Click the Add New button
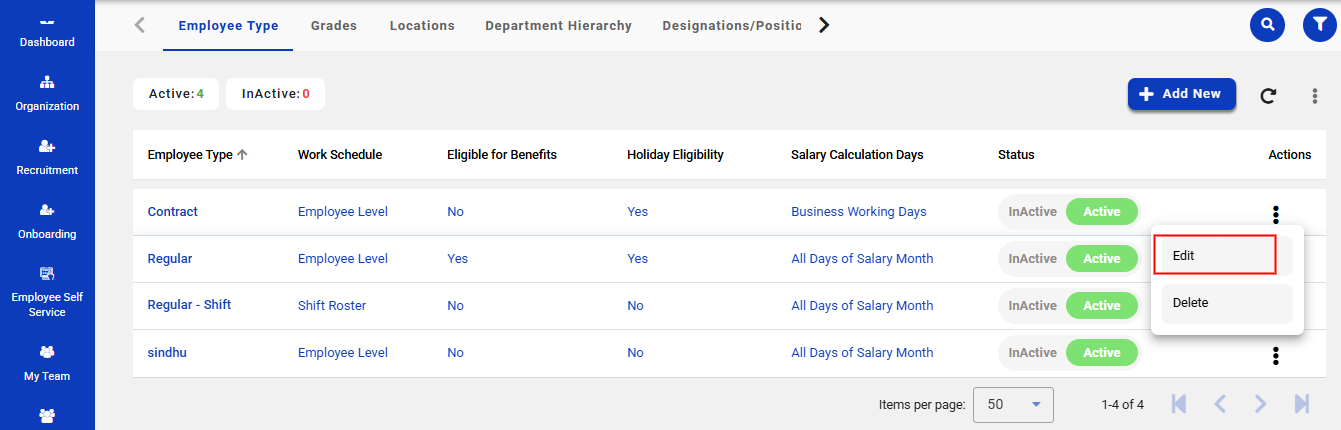 [1181, 94]
